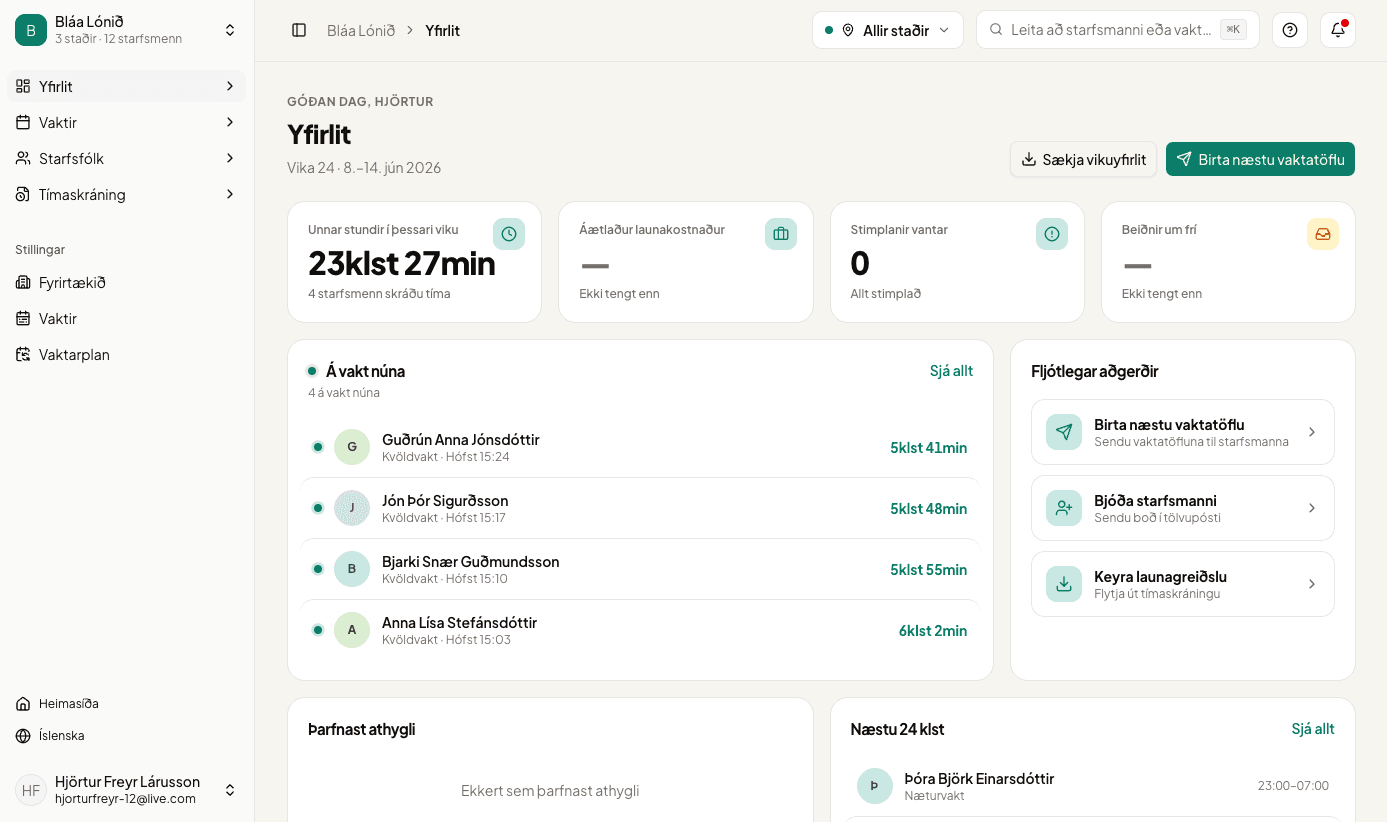Open Fyrirtækið settings

point(127,283)
